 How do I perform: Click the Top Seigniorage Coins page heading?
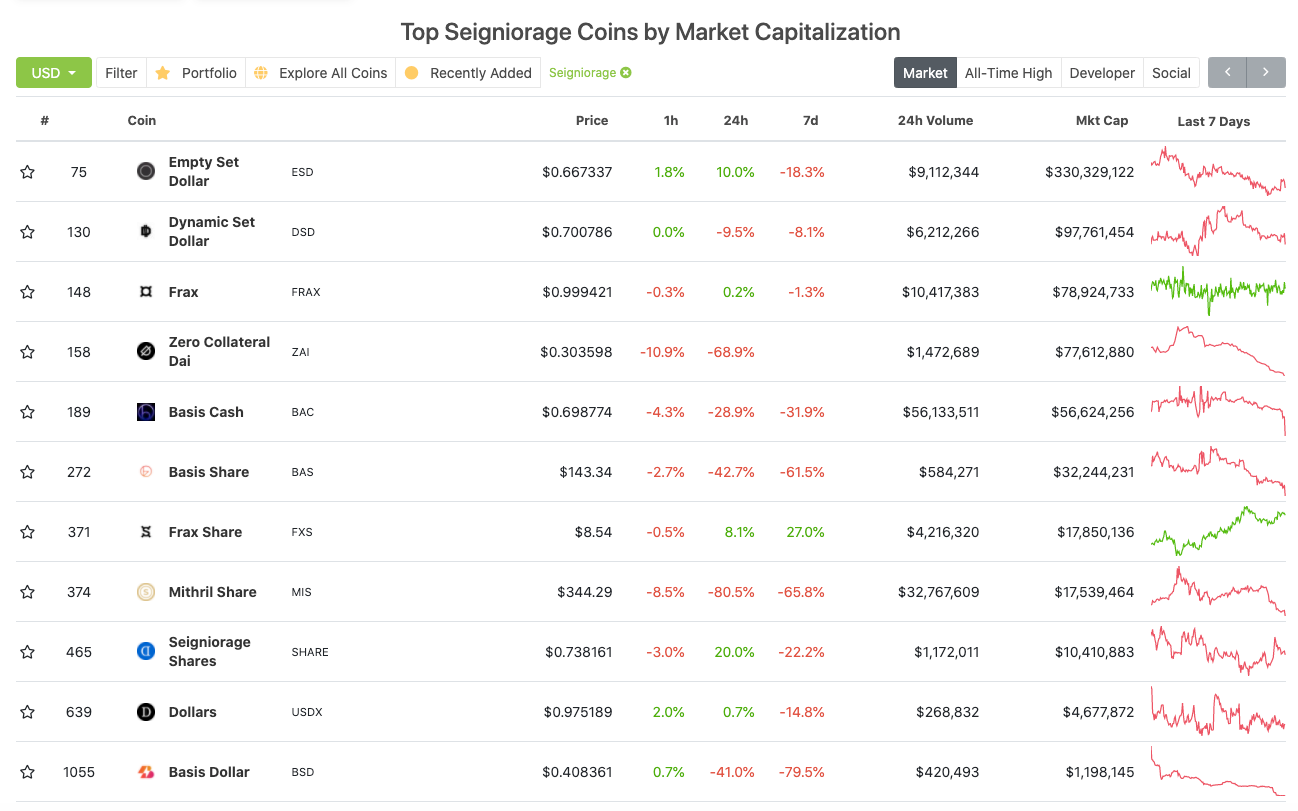(651, 31)
